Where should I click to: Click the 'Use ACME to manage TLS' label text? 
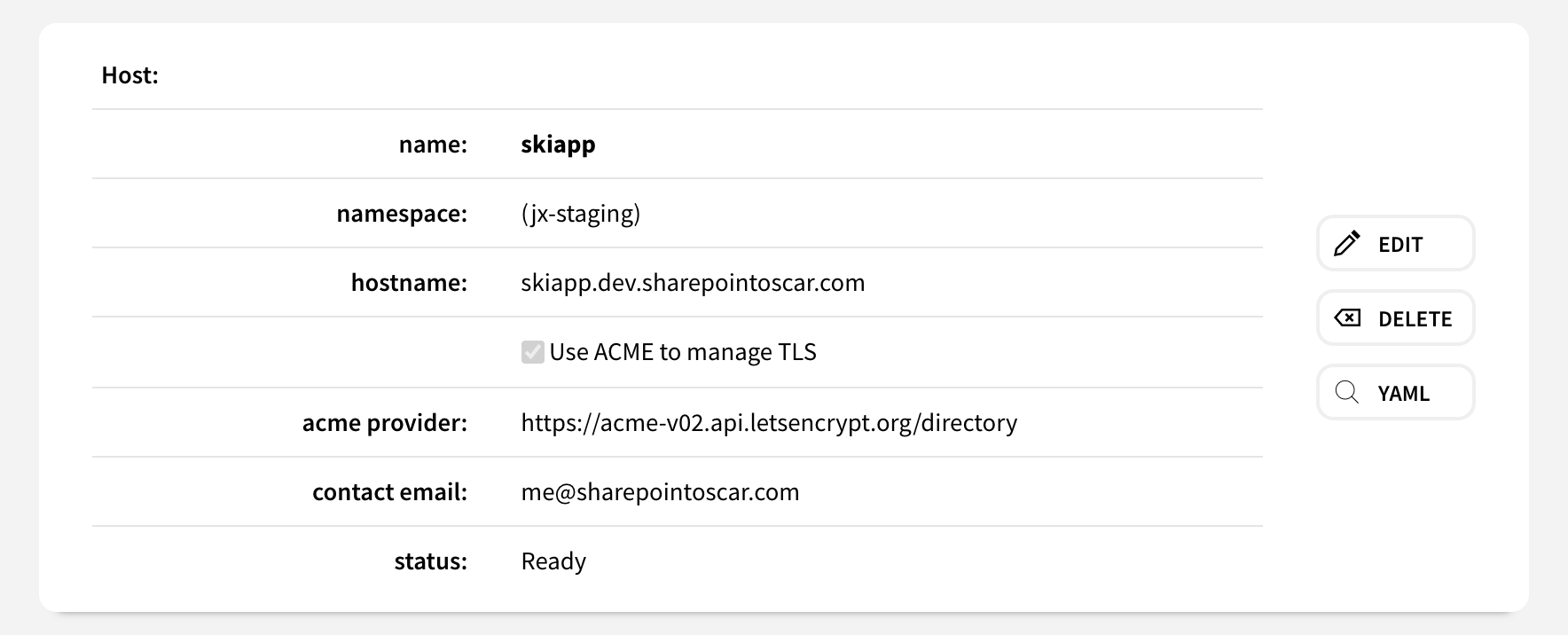(683, 352)
